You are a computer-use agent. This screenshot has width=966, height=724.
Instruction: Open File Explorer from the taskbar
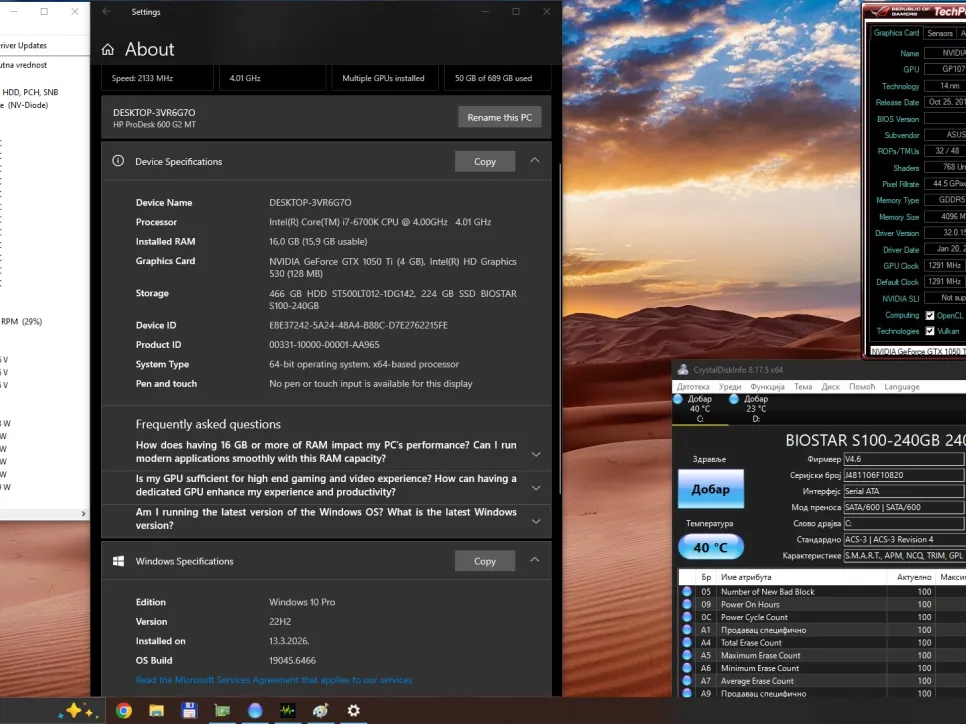156,711
